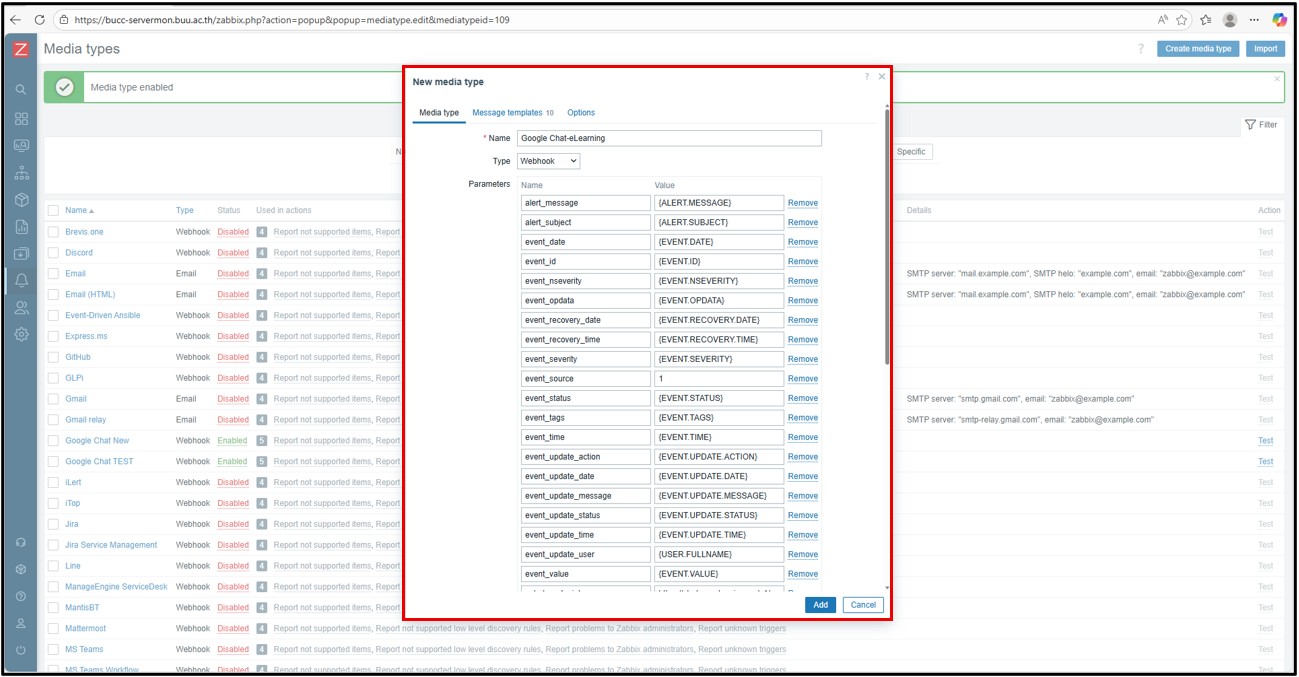Image resolution: width=1299 pixels, height=677 pixels.
Task: Open the search icon in sidebar
Action: pyautogui.click(x=21, y=89)
